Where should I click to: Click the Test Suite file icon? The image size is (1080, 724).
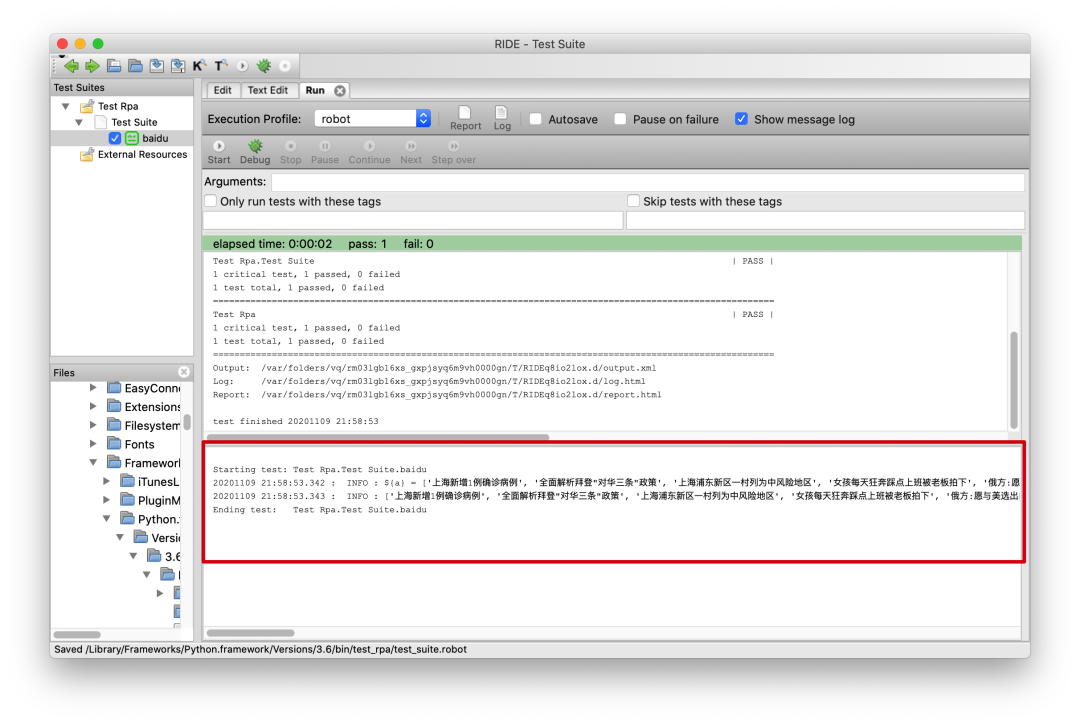click(x=101, y=122)
